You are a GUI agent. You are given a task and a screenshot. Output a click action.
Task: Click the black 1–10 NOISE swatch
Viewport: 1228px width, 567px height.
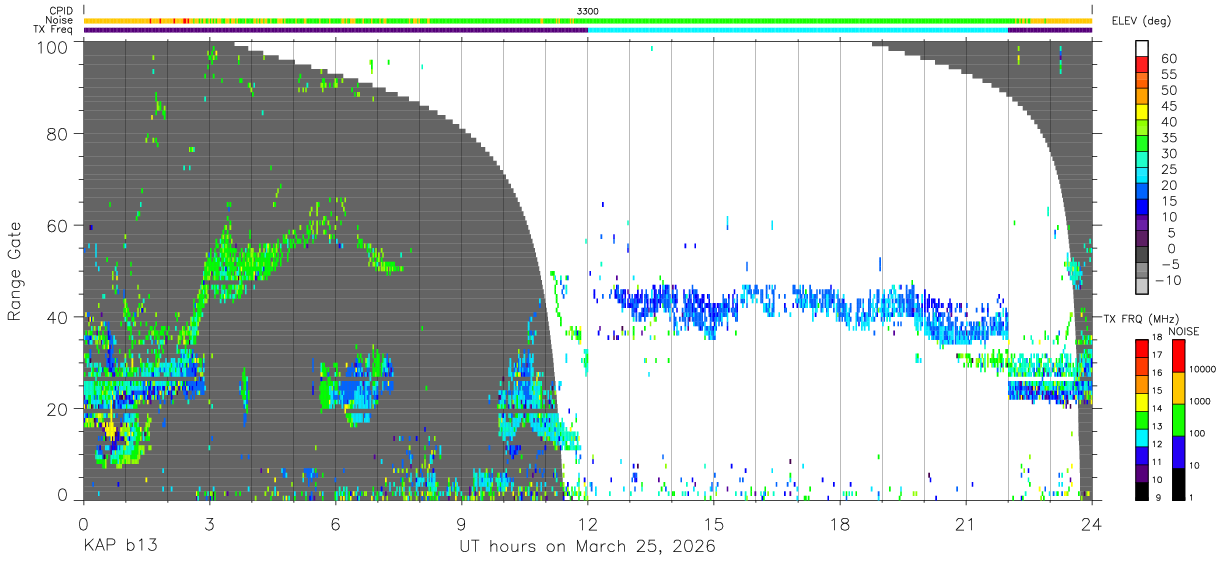pyautogui.click(x=1179, y=483)
